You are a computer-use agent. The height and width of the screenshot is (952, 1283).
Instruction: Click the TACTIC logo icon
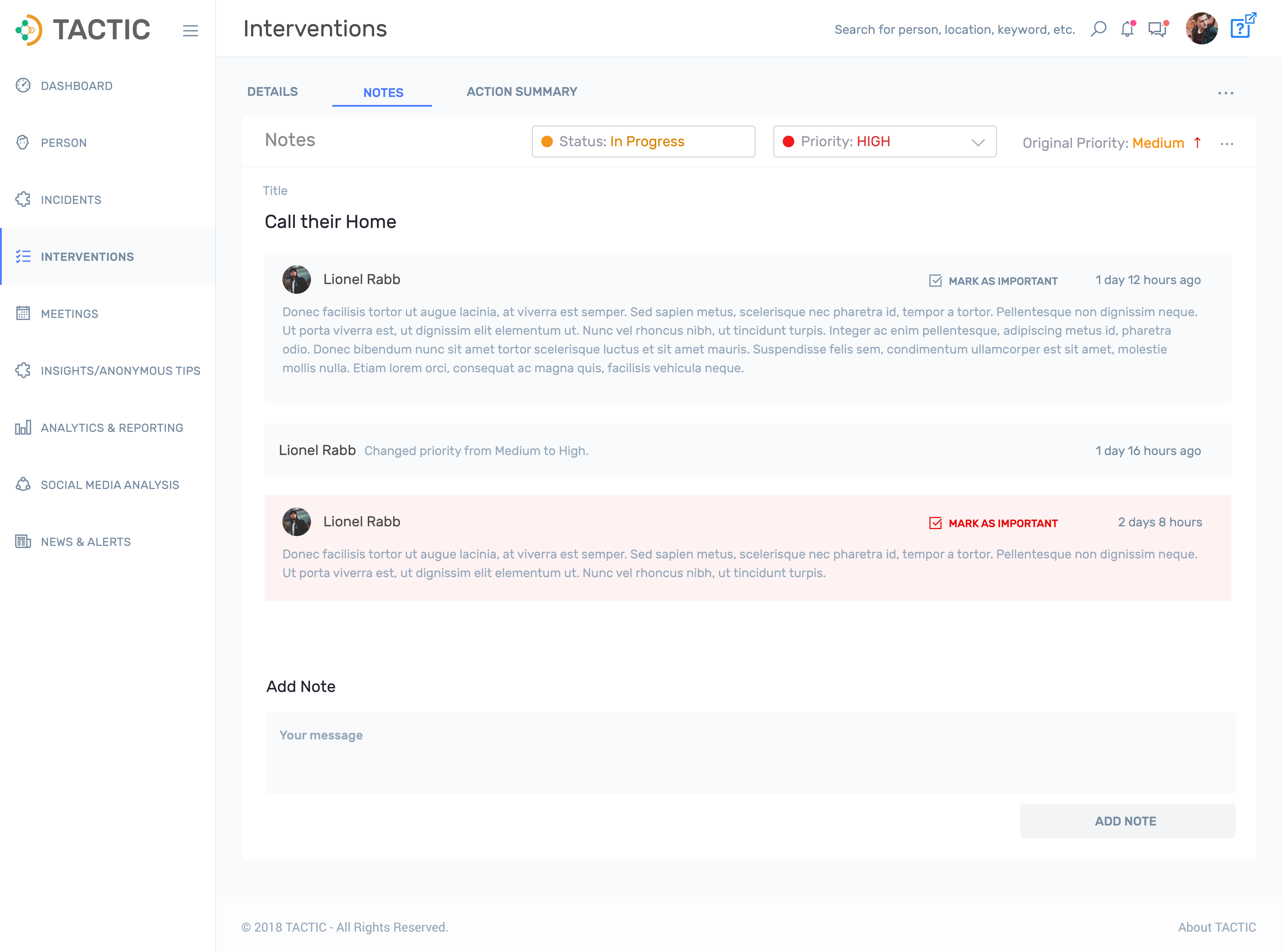29,30
